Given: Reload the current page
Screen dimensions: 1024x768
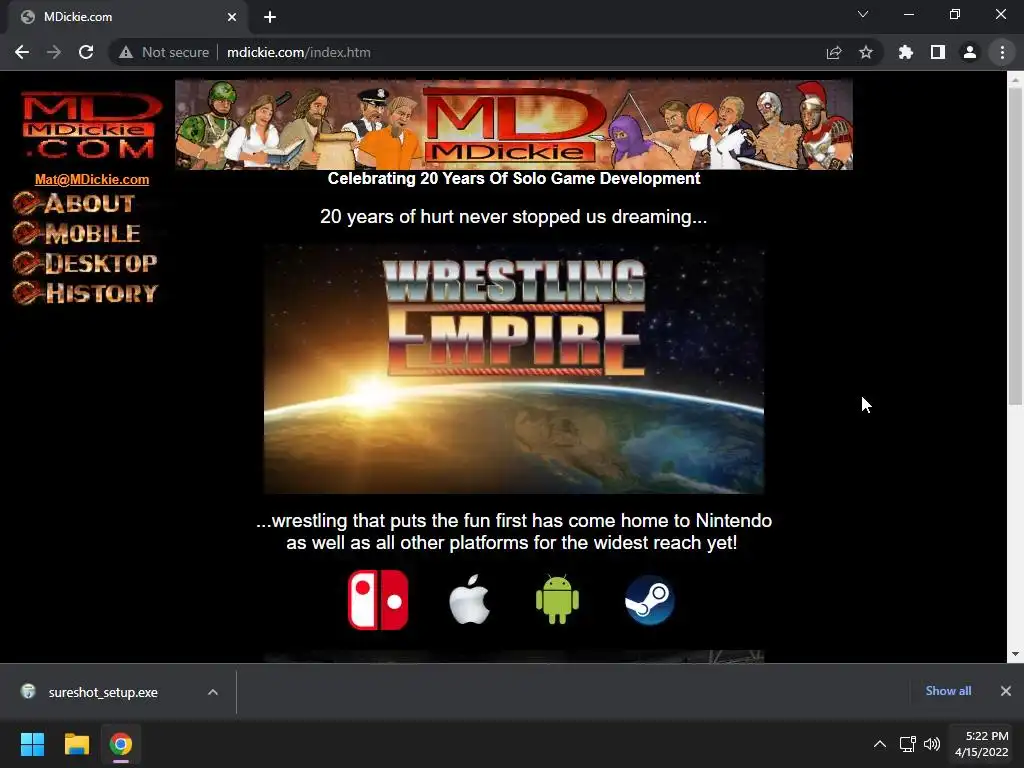Looking at the screenshot, I should tap(86, 52).
